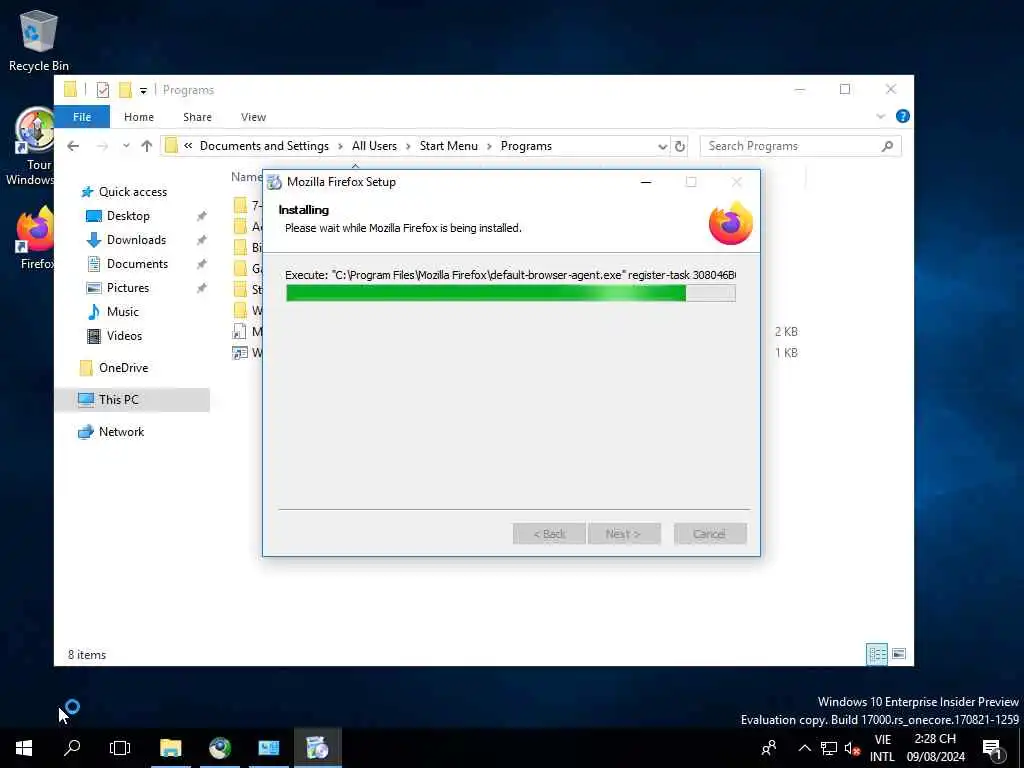
Task: Click Documents and Settings in address path
Action: (x=264, y=146)
